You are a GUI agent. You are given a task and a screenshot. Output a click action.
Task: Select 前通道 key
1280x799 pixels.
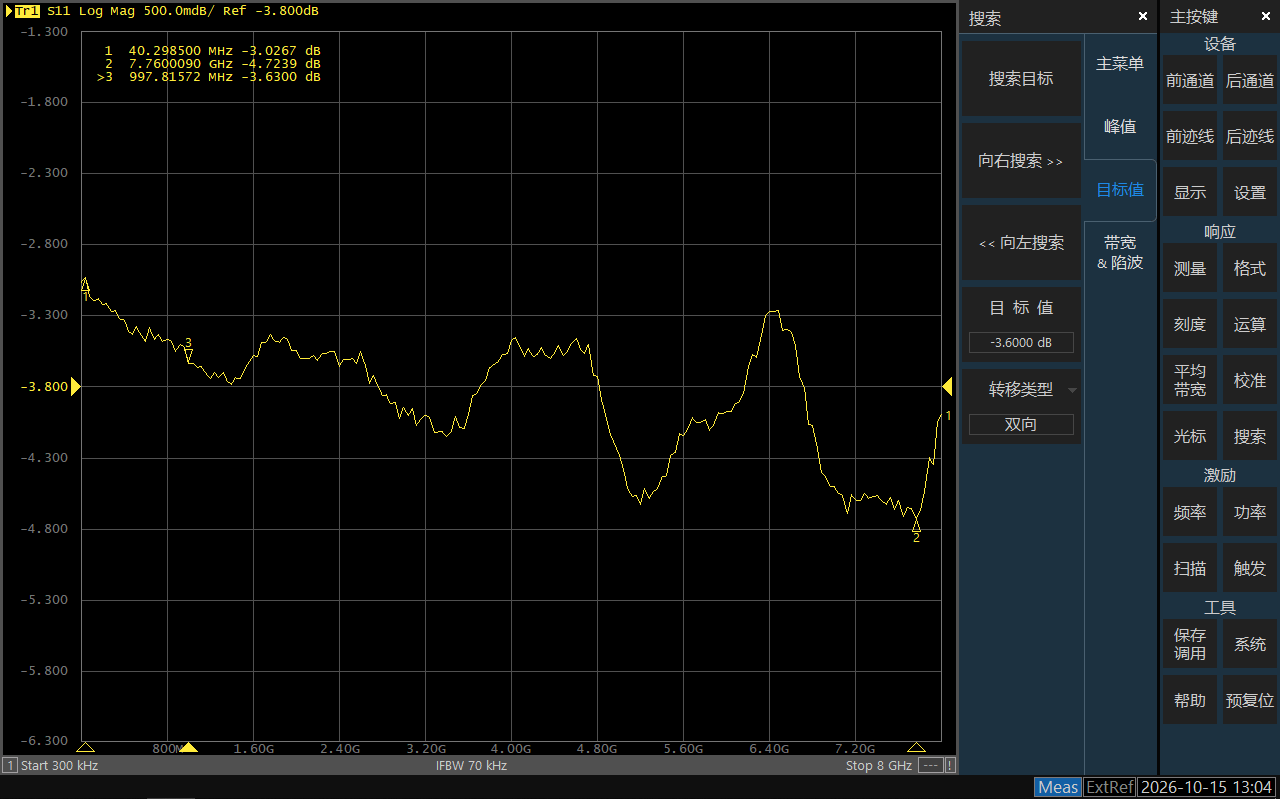pos(1190,81)
